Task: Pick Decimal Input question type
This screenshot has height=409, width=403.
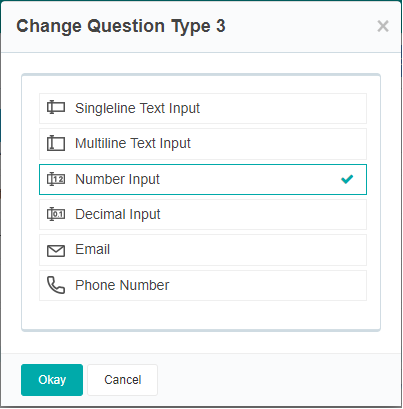Action: (203, 215)
